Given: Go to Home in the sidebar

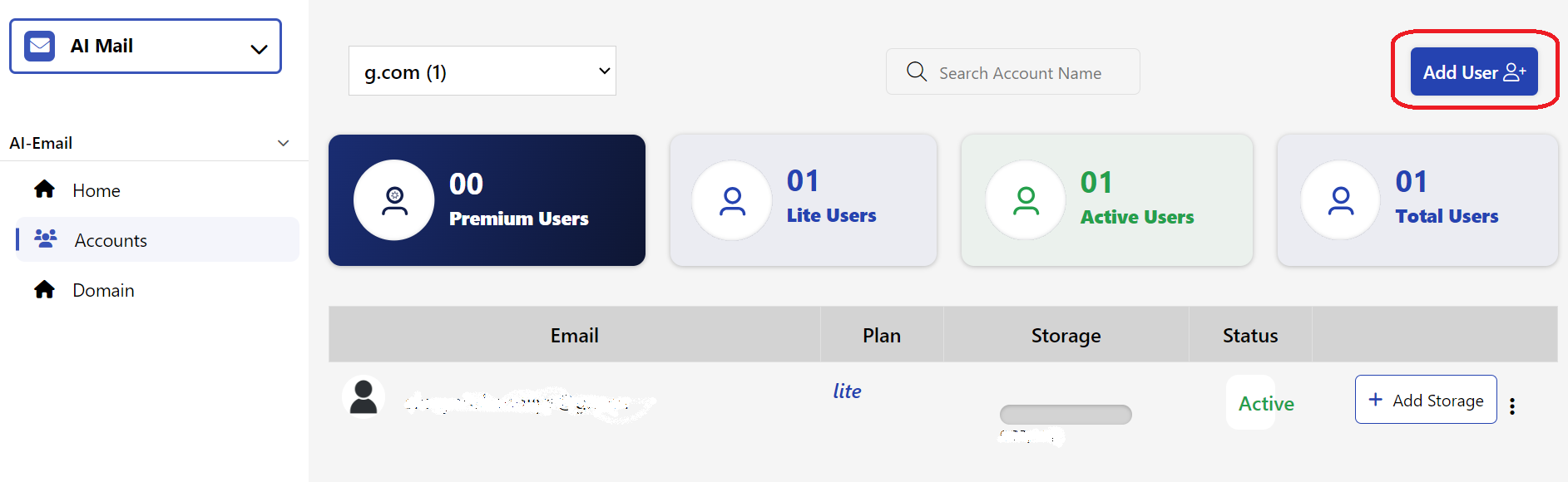Looking at the screenshot, I should coord(96,190).
